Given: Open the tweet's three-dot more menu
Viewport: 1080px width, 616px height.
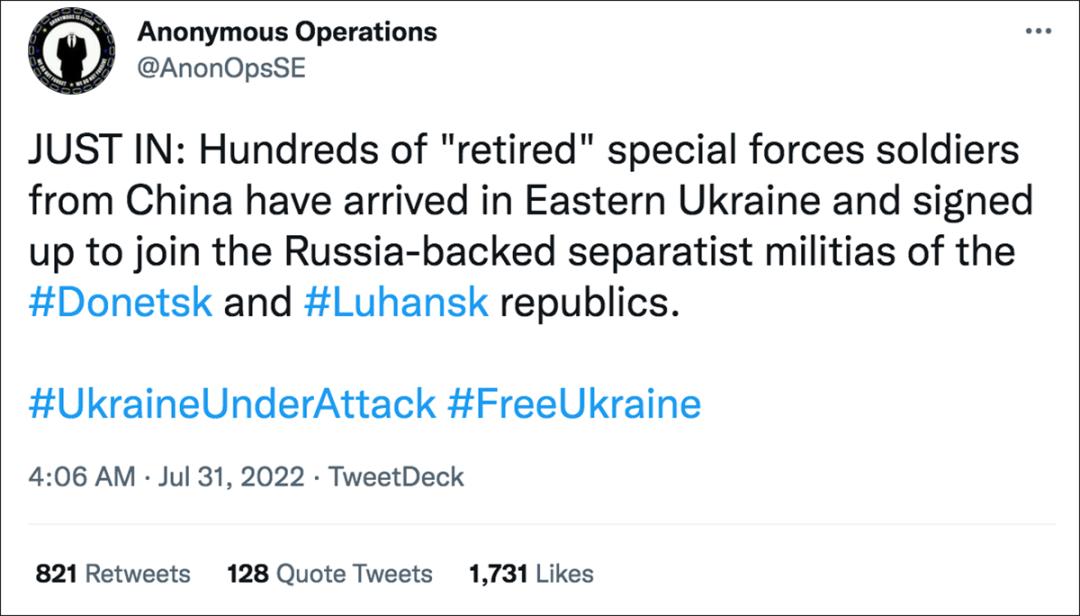Looking at the screenshot, I should click(x=1039, y=32).
